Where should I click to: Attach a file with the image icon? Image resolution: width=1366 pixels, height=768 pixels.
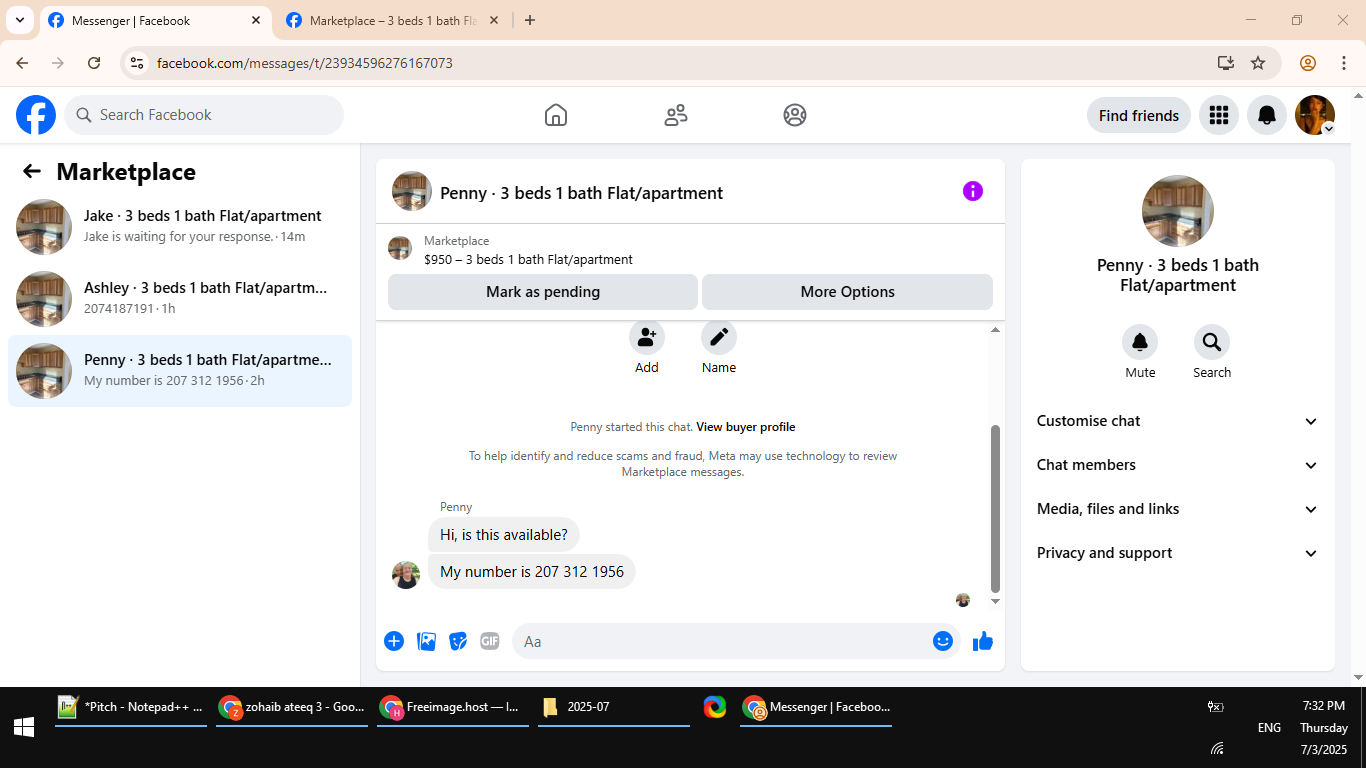(x=427, y=641)
